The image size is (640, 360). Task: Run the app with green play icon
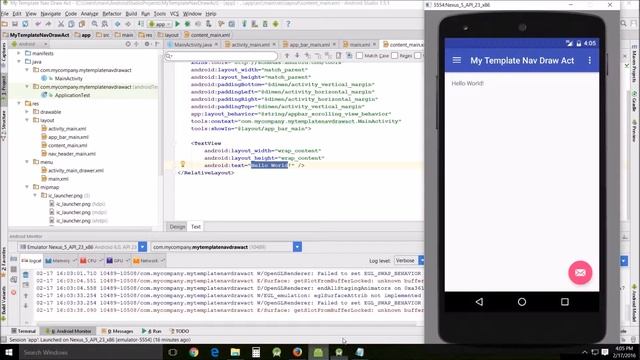coord(177,24)
